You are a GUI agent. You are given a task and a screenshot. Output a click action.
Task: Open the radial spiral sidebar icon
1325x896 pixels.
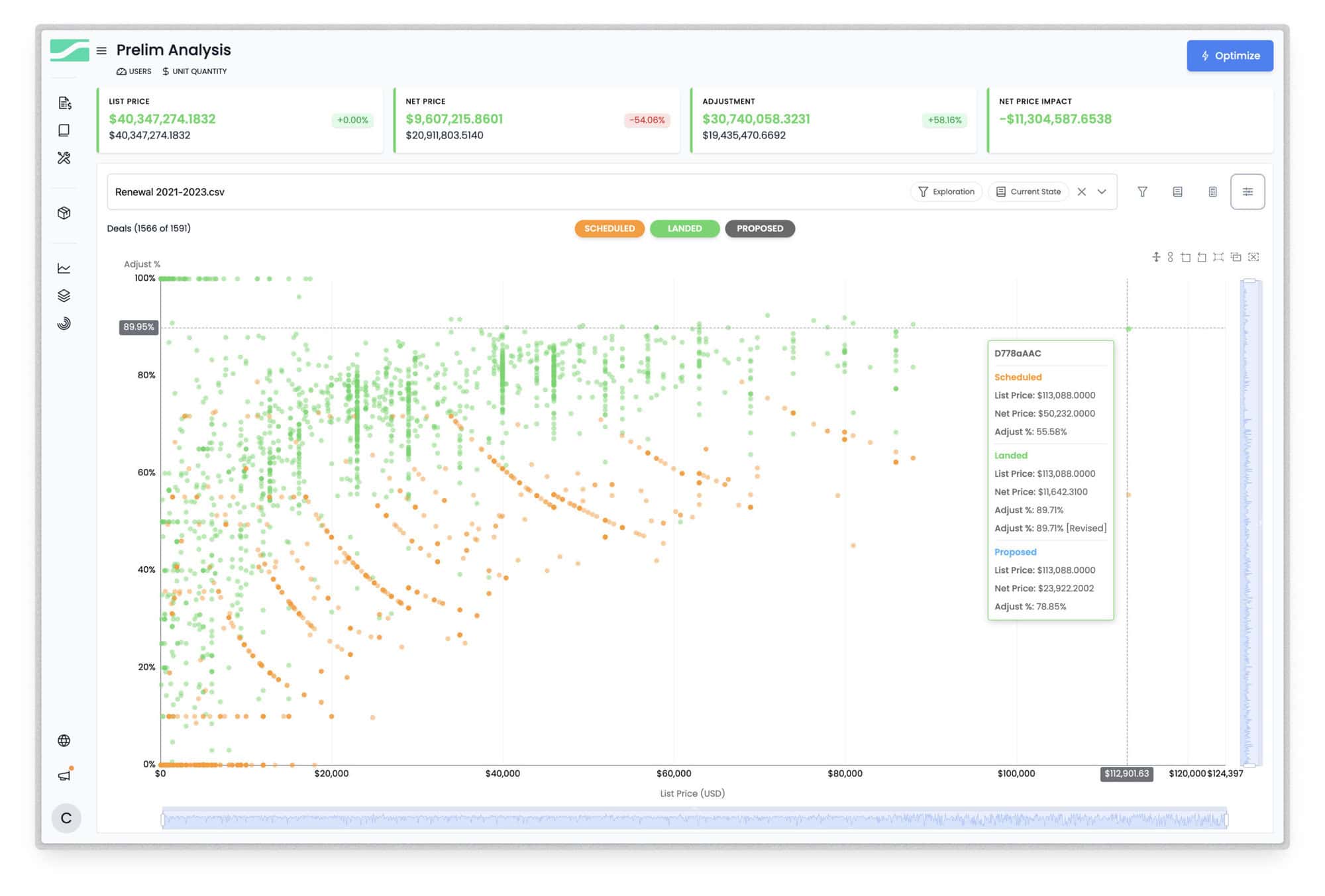[x=64, y=323]
